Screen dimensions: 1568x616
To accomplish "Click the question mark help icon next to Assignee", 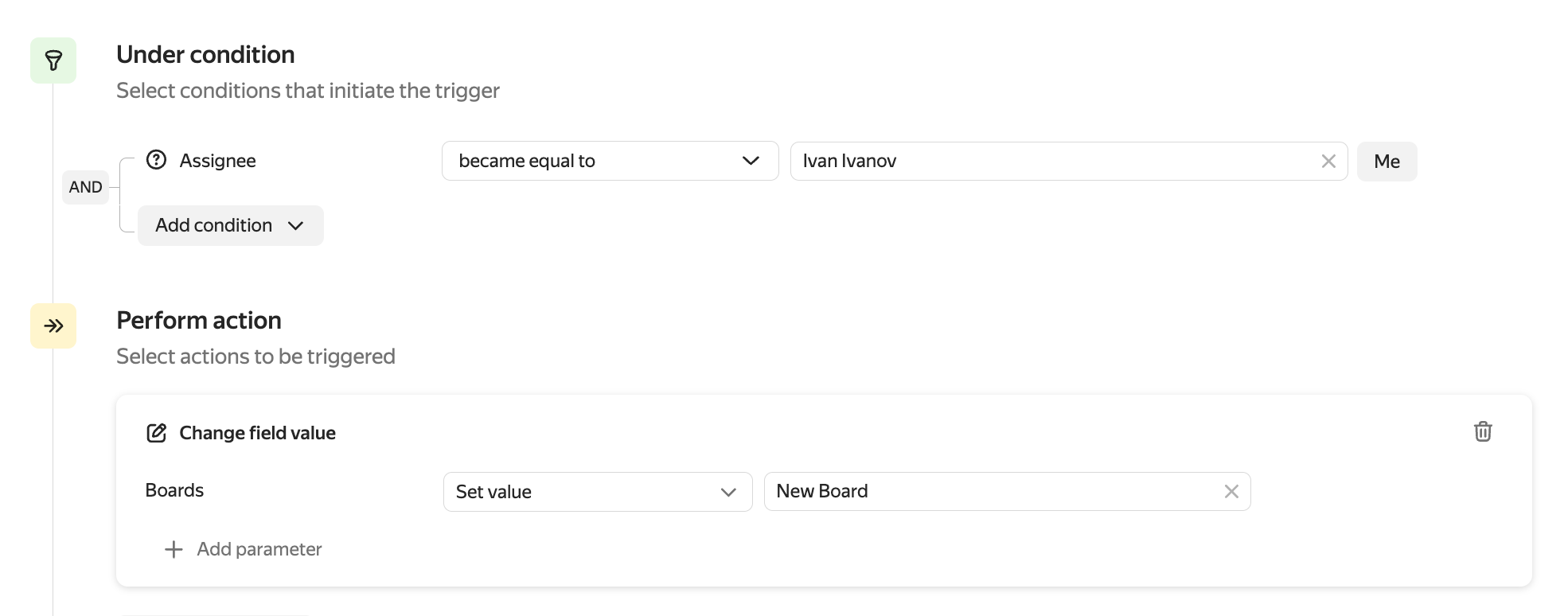I will point(157,160).
